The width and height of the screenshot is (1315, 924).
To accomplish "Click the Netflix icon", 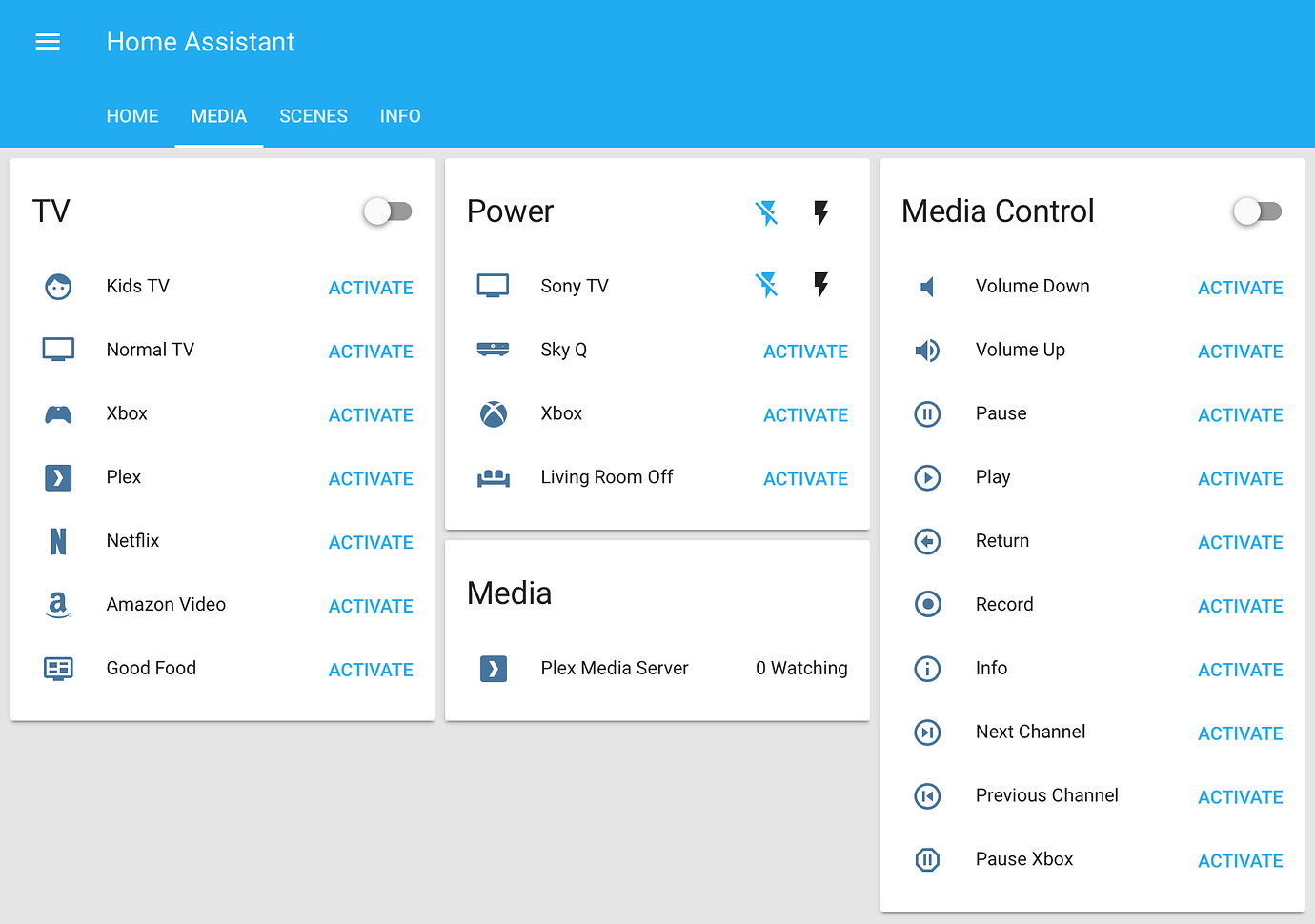I will (x=58, y=541).
